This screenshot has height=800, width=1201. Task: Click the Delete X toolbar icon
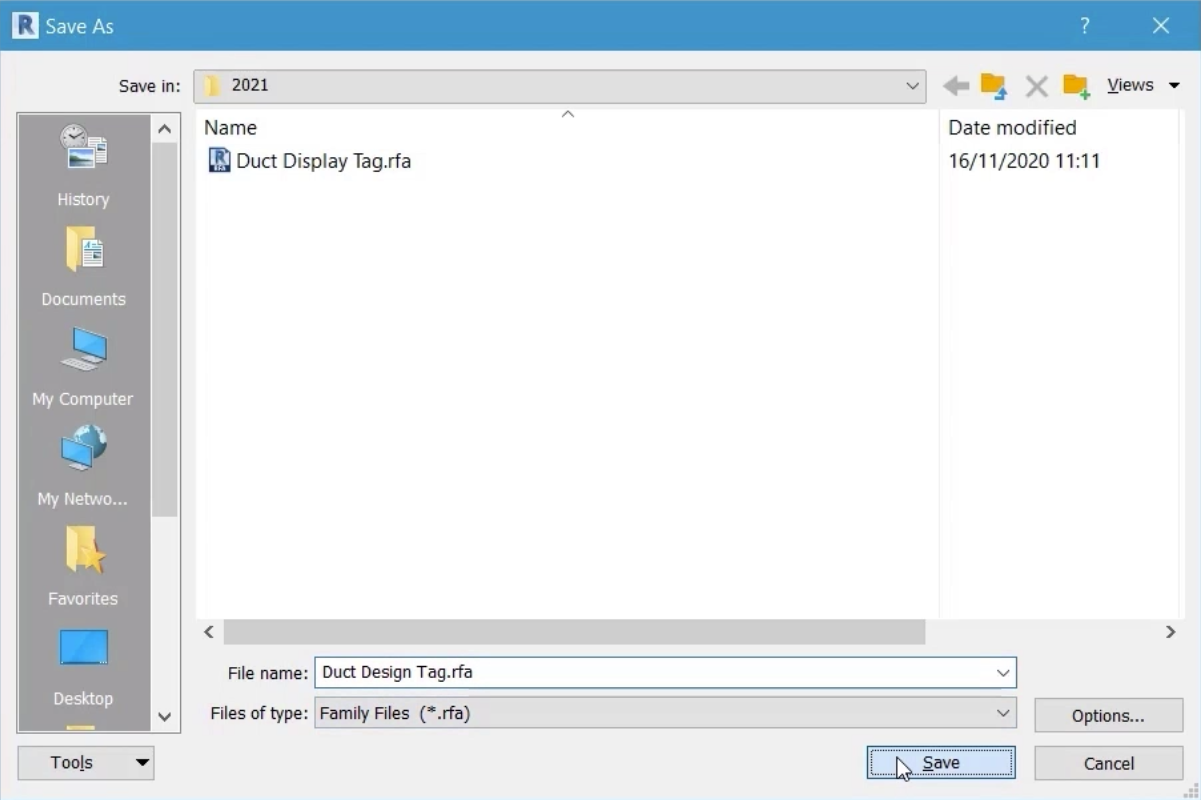[x=1036, y=86]
